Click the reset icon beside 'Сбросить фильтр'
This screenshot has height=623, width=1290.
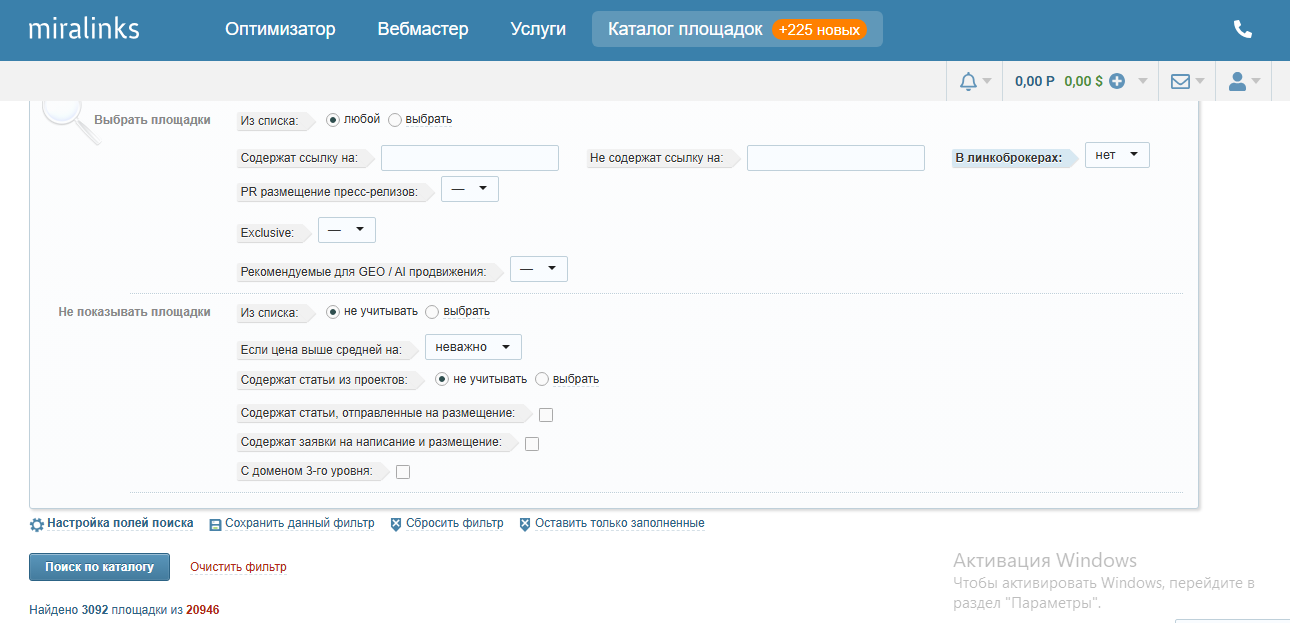(x=396, y=524)
